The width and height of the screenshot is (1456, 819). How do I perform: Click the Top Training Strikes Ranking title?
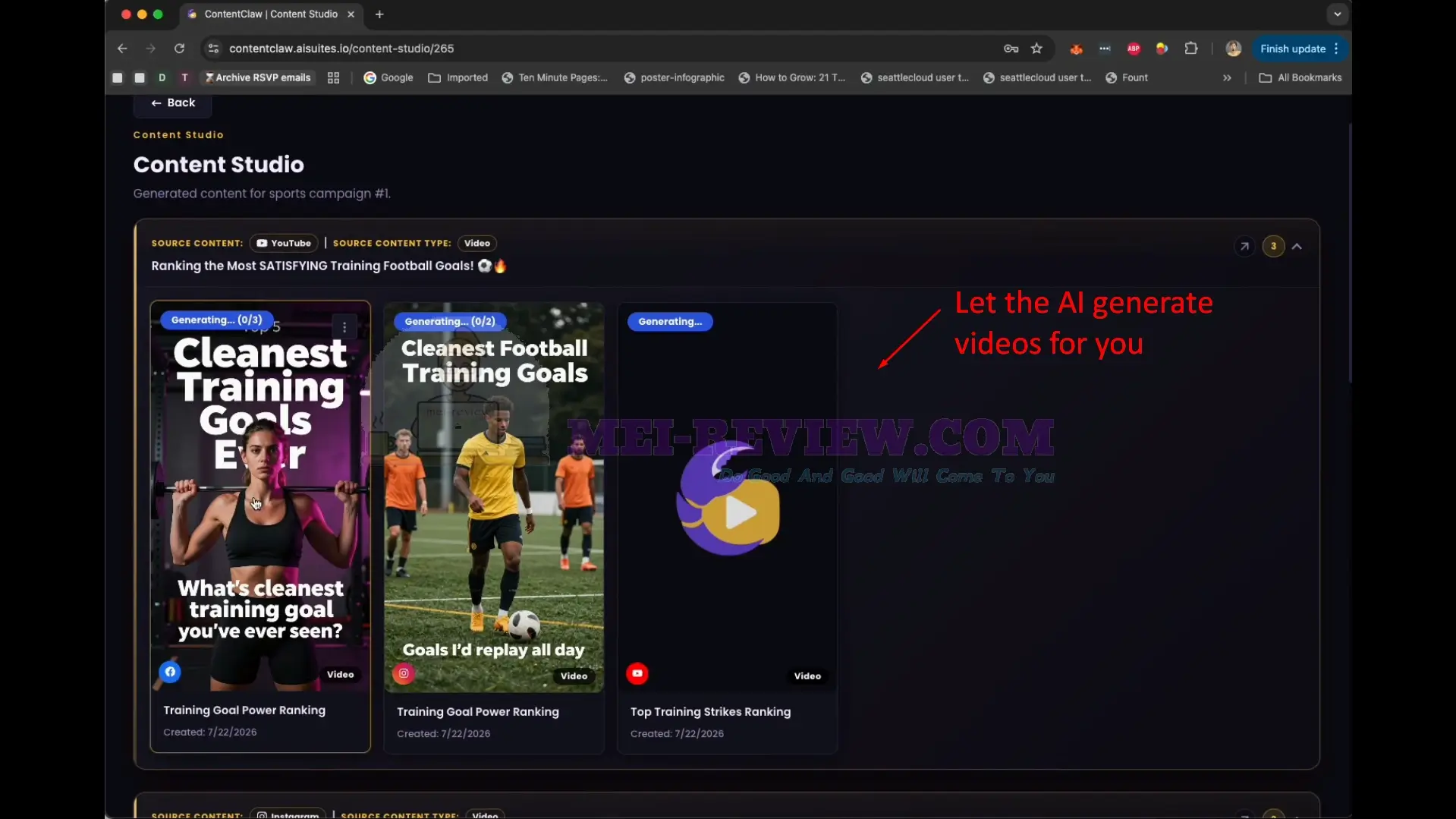710,712
